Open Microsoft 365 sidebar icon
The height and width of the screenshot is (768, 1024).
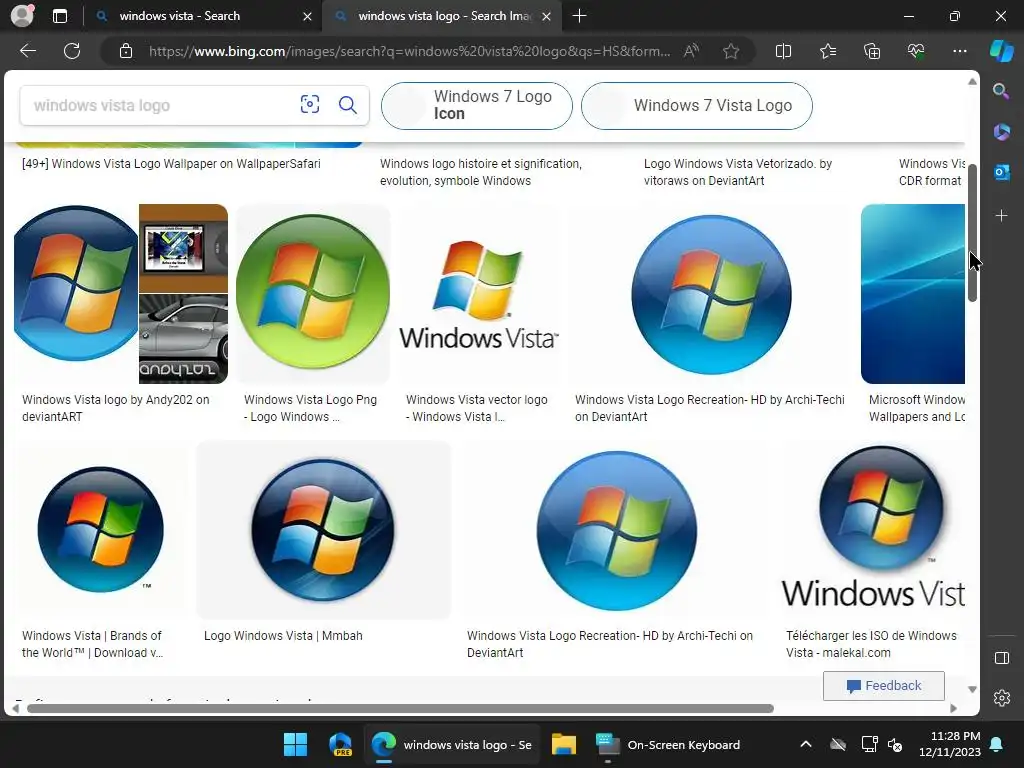(x=1001, y=132)
